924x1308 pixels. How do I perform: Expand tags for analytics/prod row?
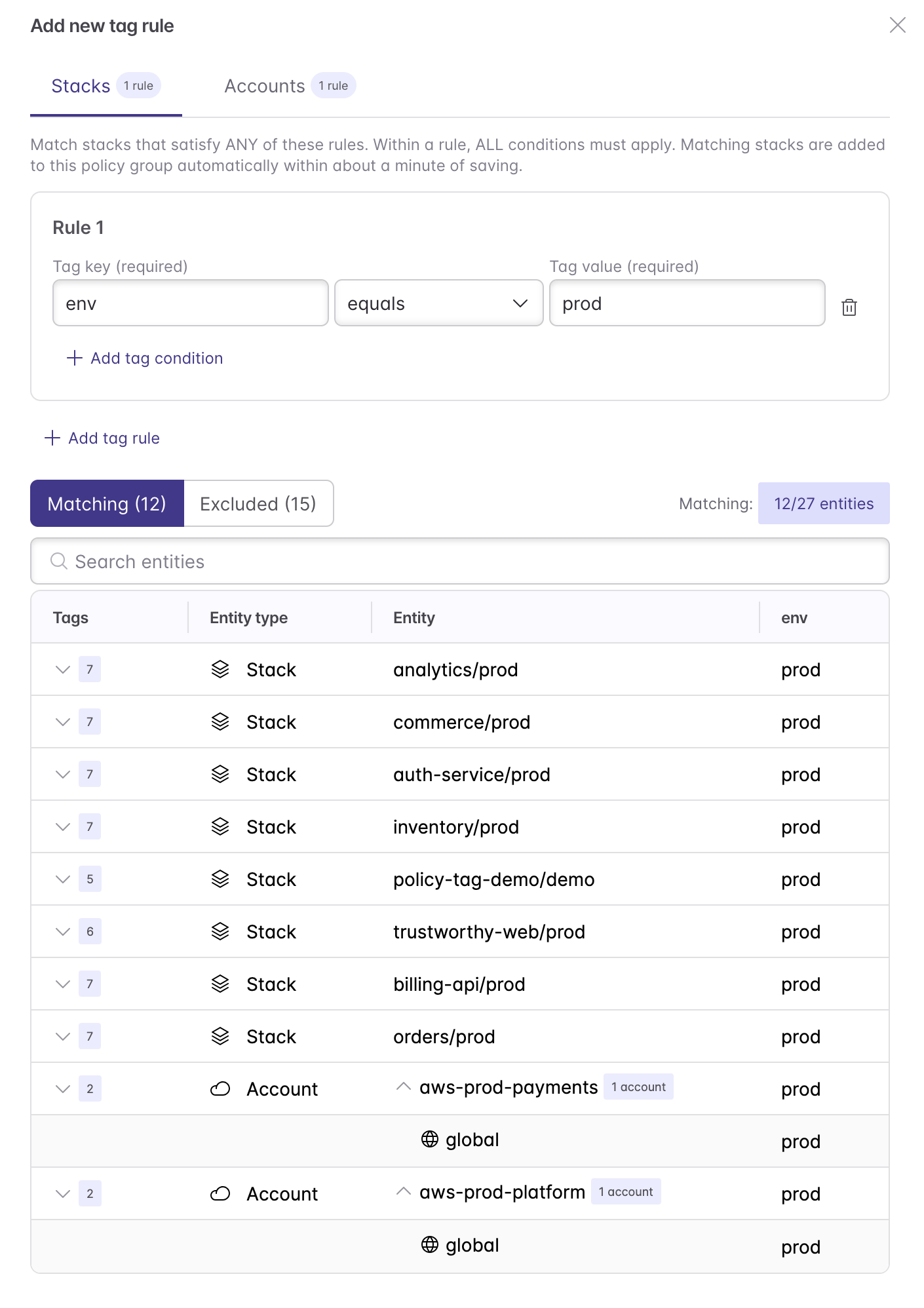click(63, 669)
